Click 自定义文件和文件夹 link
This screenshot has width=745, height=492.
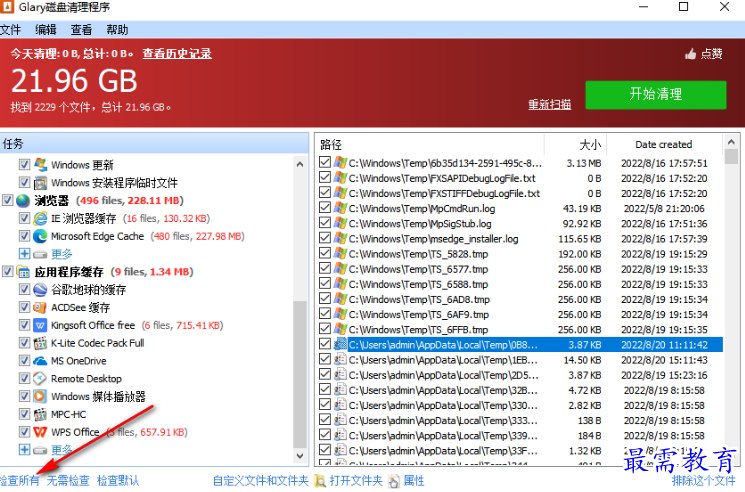(x=261, y=481)
